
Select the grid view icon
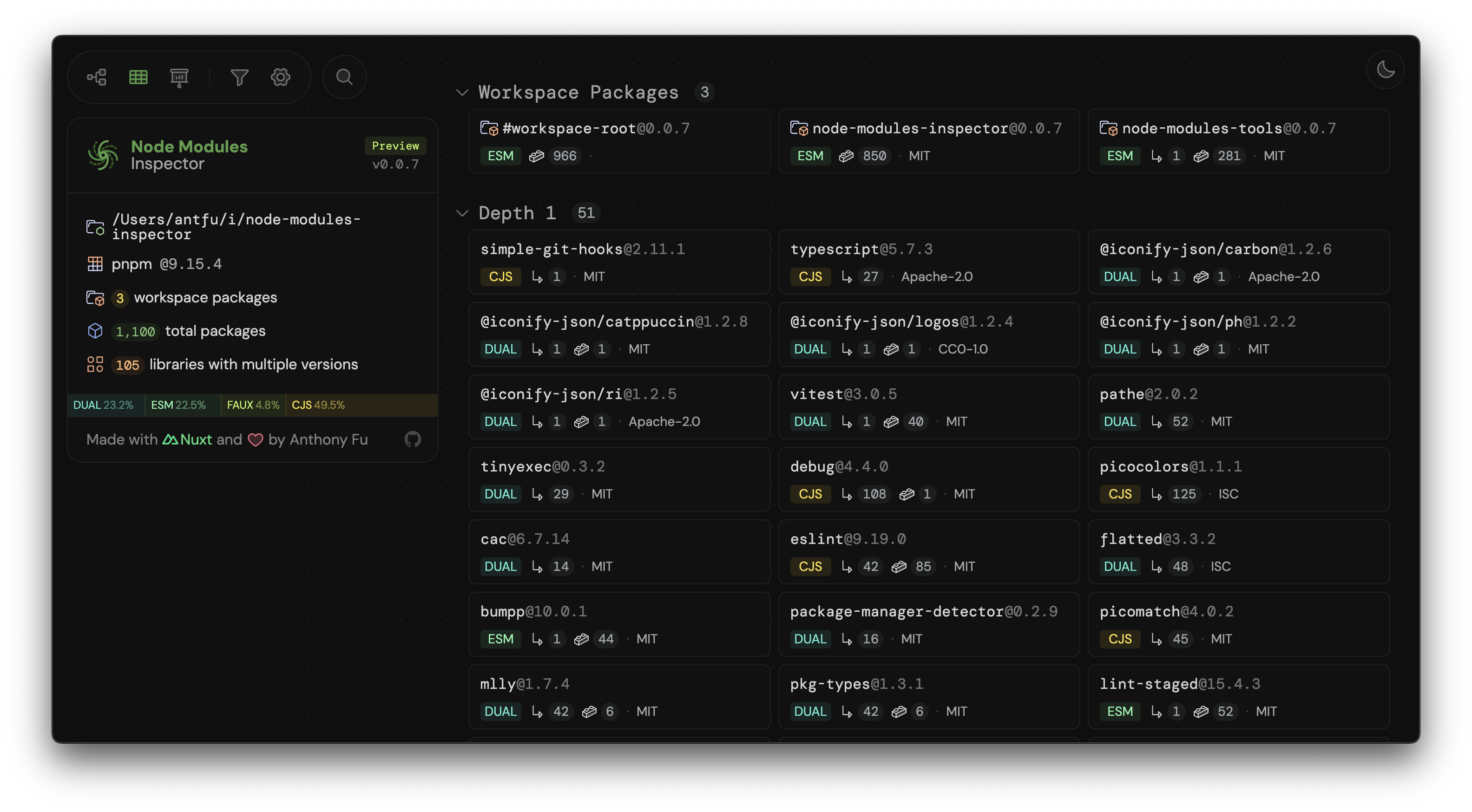[x=138, y=77]
